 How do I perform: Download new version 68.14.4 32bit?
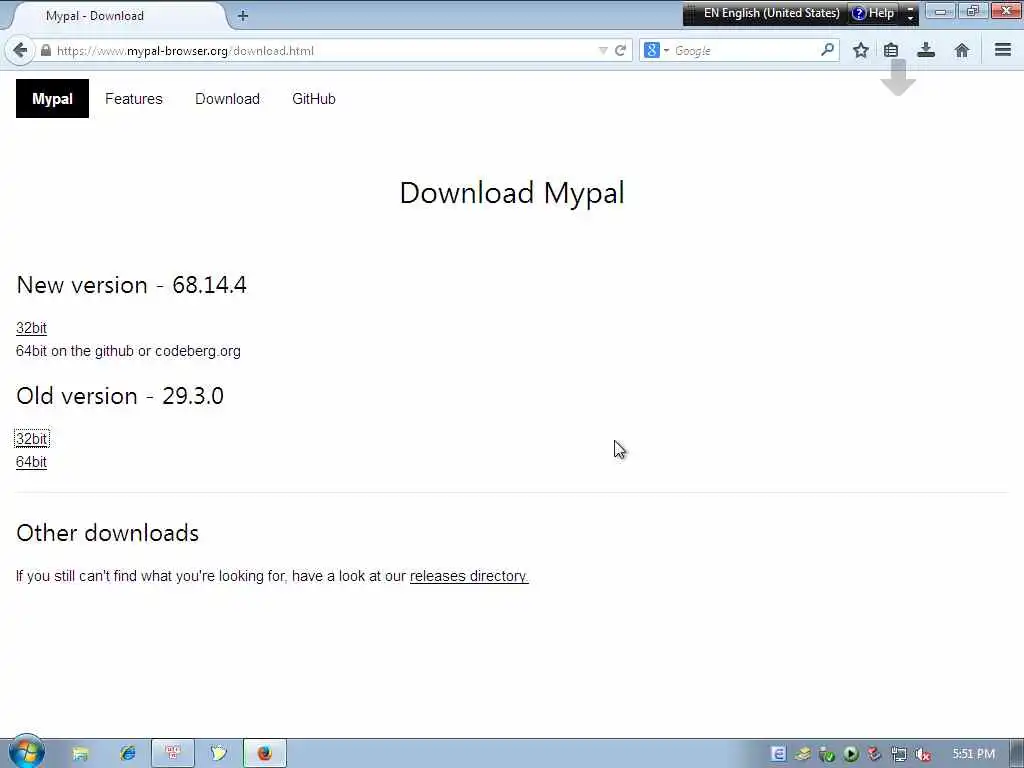31,328
